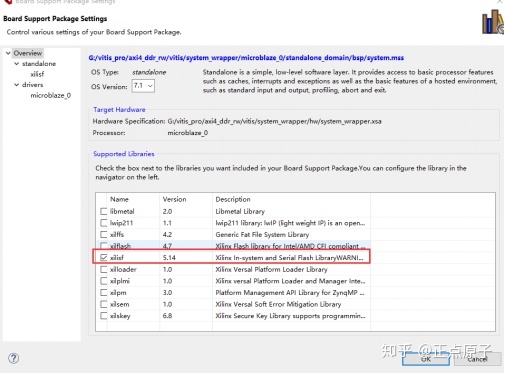Click the Description column header

[x=233, y=199]
